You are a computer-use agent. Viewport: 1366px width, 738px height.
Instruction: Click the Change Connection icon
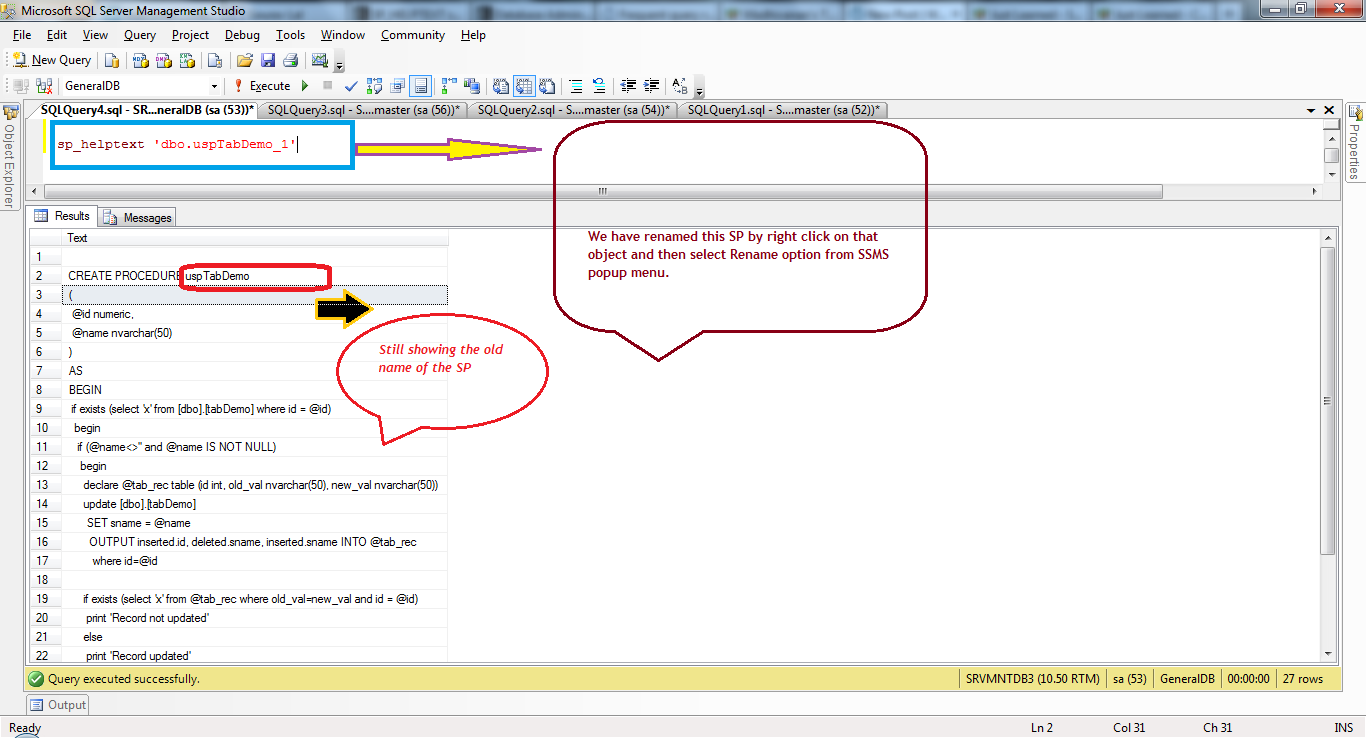[44, 86]
